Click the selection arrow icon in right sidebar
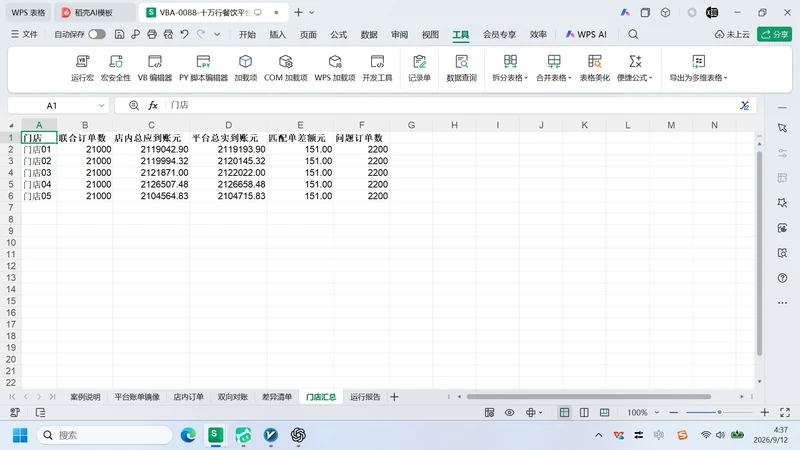This screenshot has width=800, height=450. 782,128
